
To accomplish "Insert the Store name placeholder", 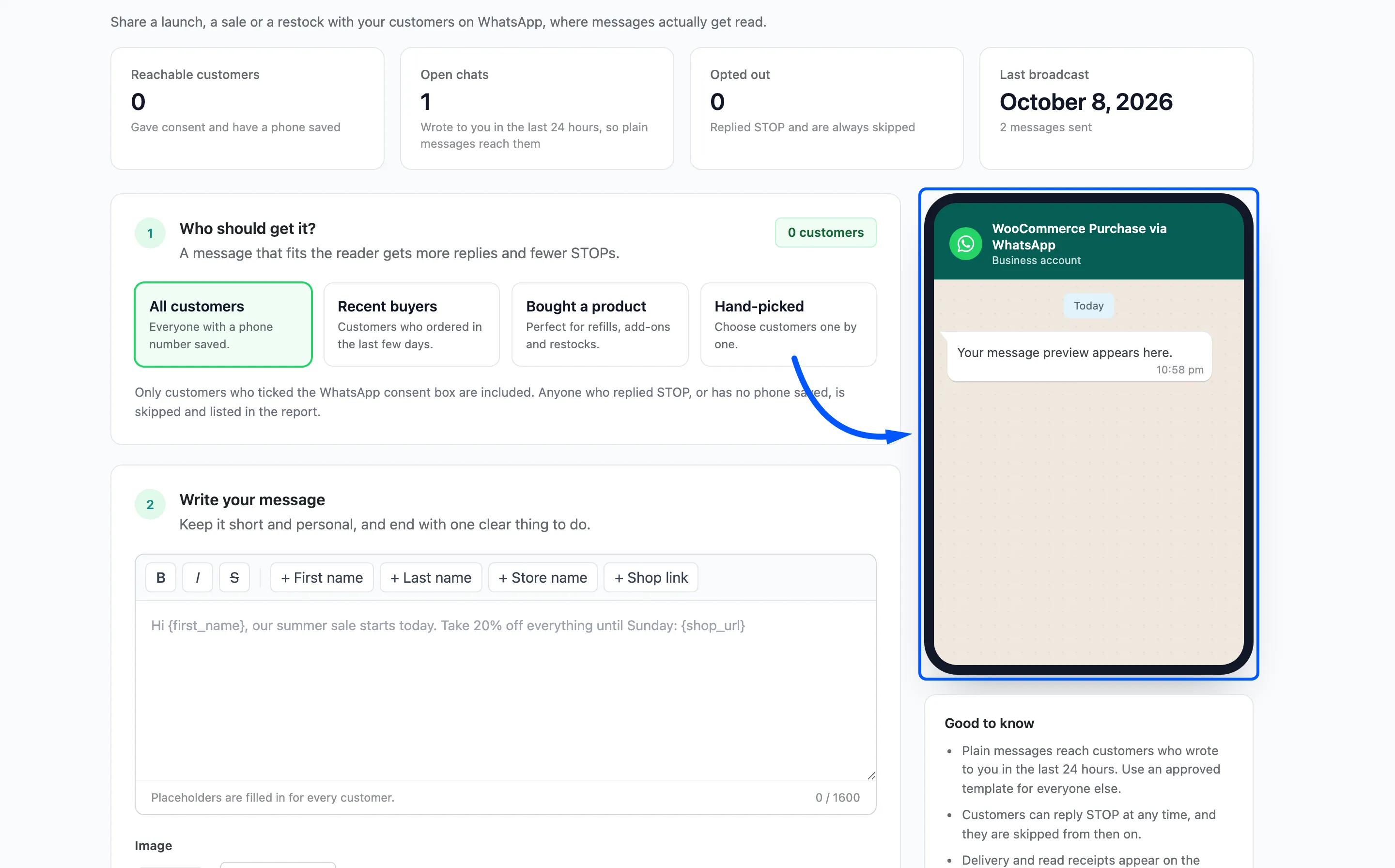I will 542,577.
